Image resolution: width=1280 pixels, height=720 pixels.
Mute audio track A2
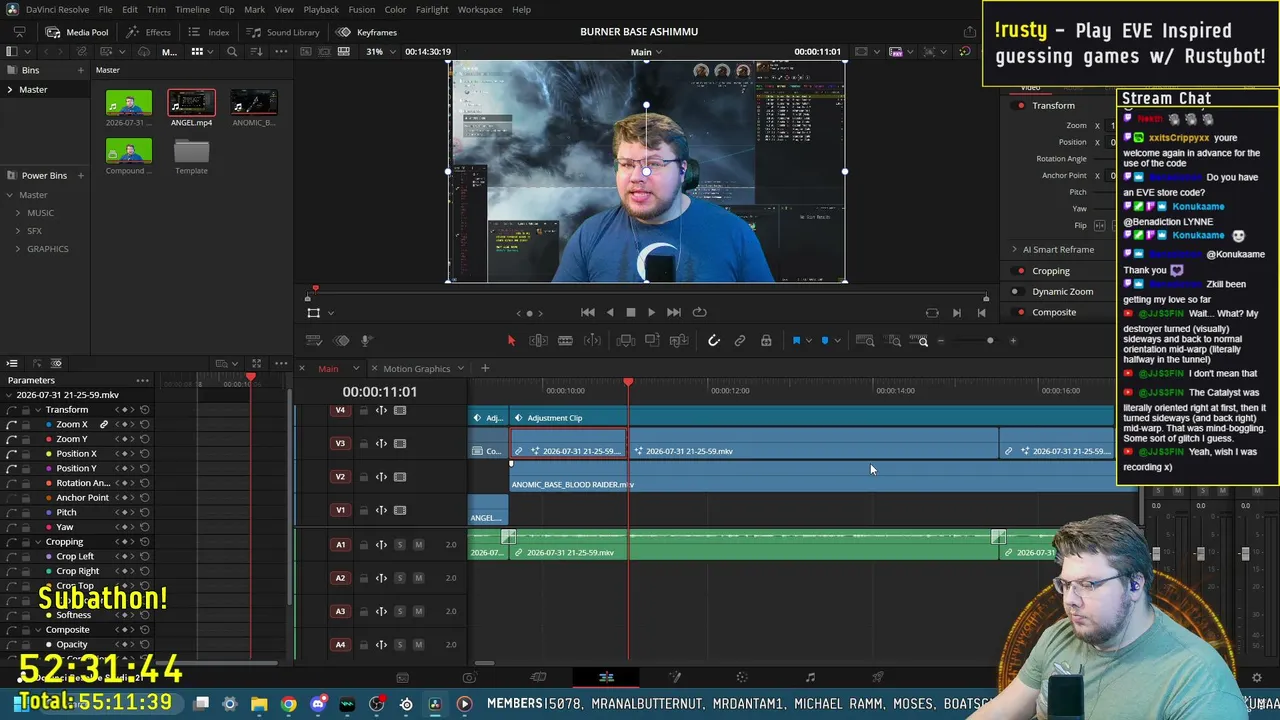tap(418, 578)
